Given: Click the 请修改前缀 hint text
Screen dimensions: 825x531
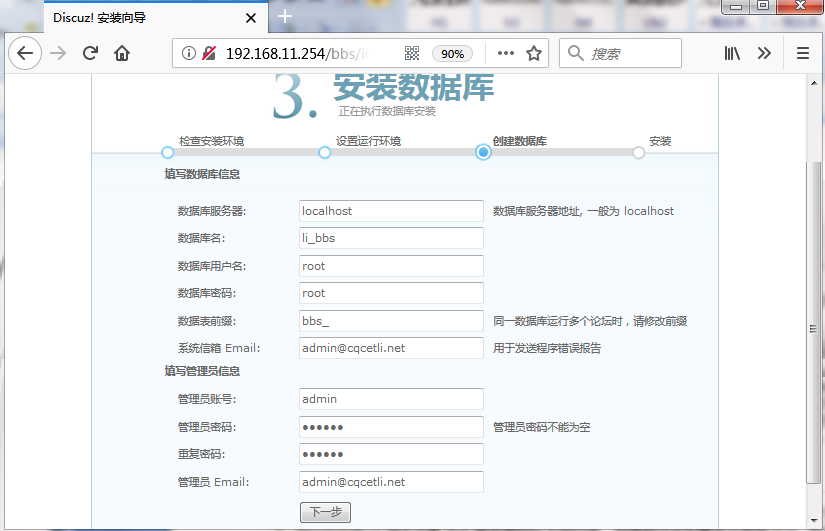Looking at the screenshot, I should 660,321.
